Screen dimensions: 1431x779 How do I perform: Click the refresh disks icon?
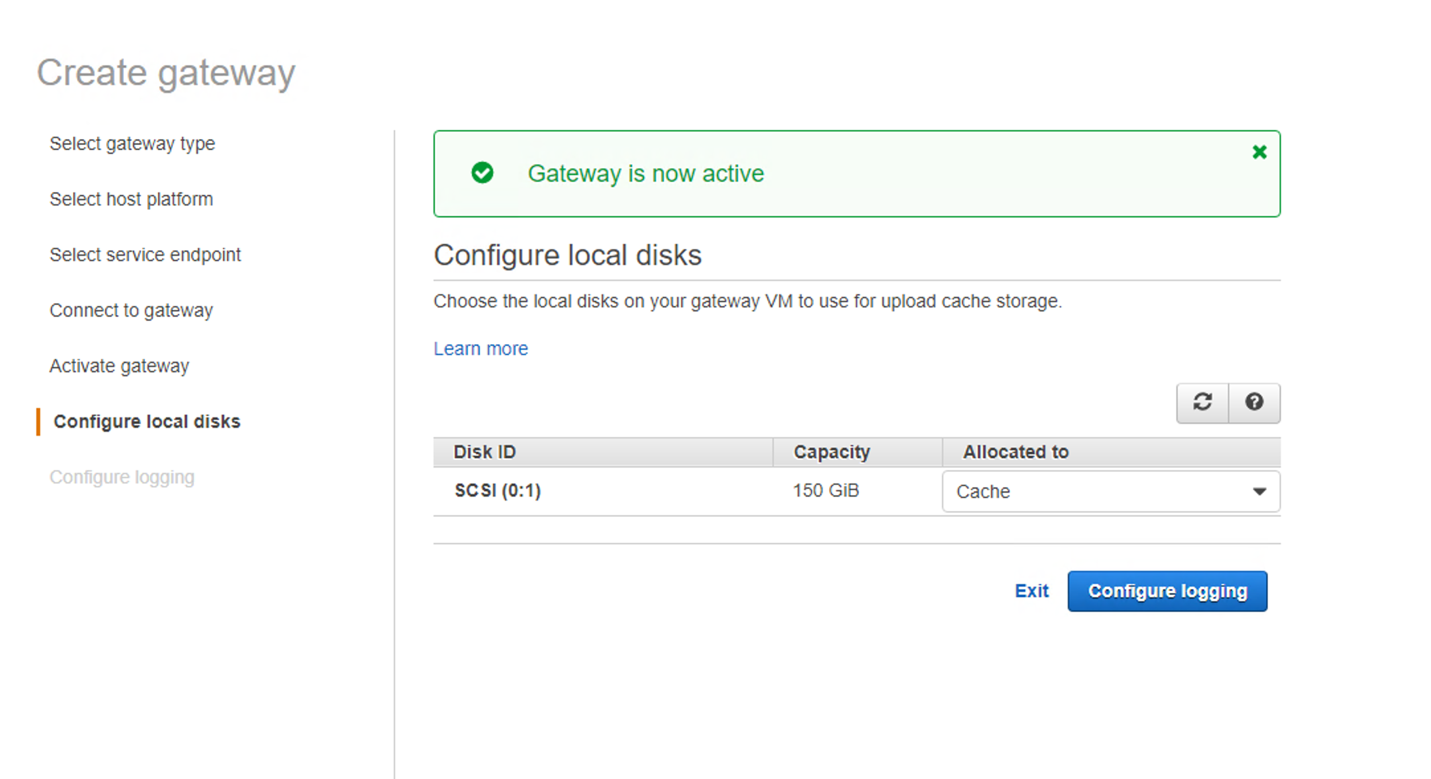(x=1202, y=402)
